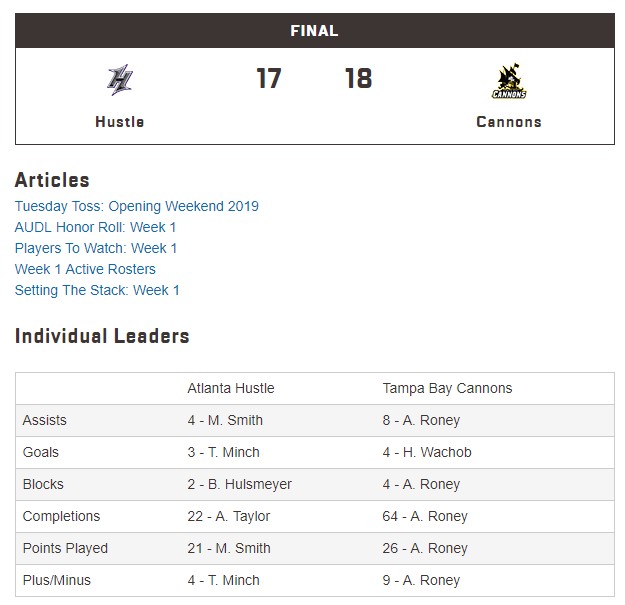Select the Assists row label
Image resolution: width=625 pixels, height=605 pixels.
pyautogui.click(x=45, y=420)
